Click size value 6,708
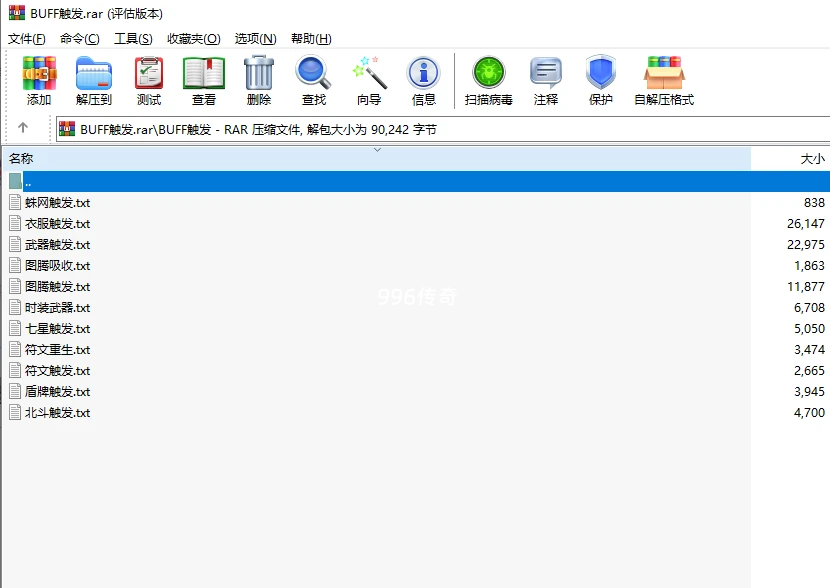Viewport: 830px width, 588px height. 809,307
